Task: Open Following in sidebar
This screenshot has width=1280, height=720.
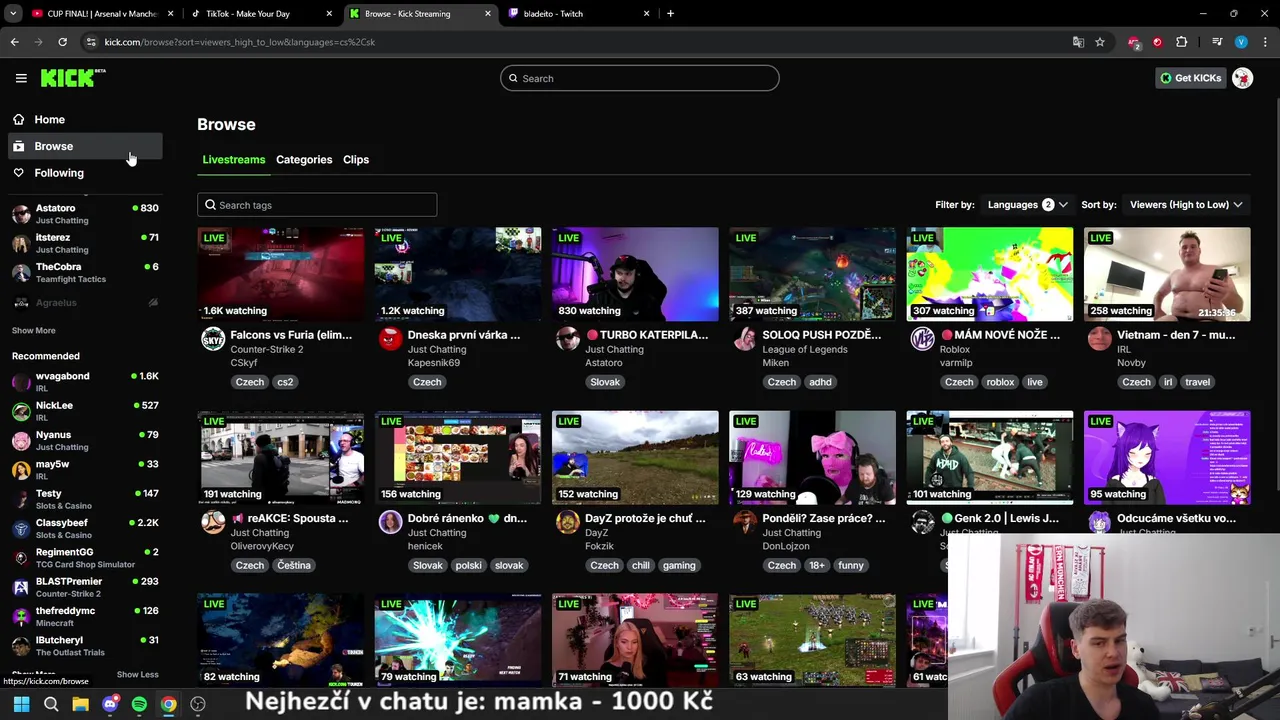Action: point(86,173)
